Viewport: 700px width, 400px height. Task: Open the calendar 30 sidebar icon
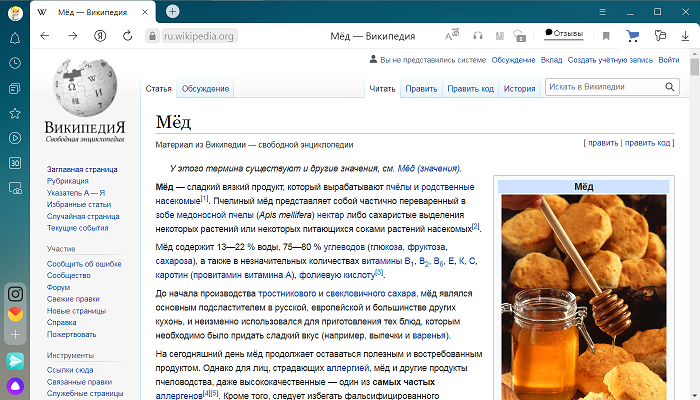pos(15,163)
